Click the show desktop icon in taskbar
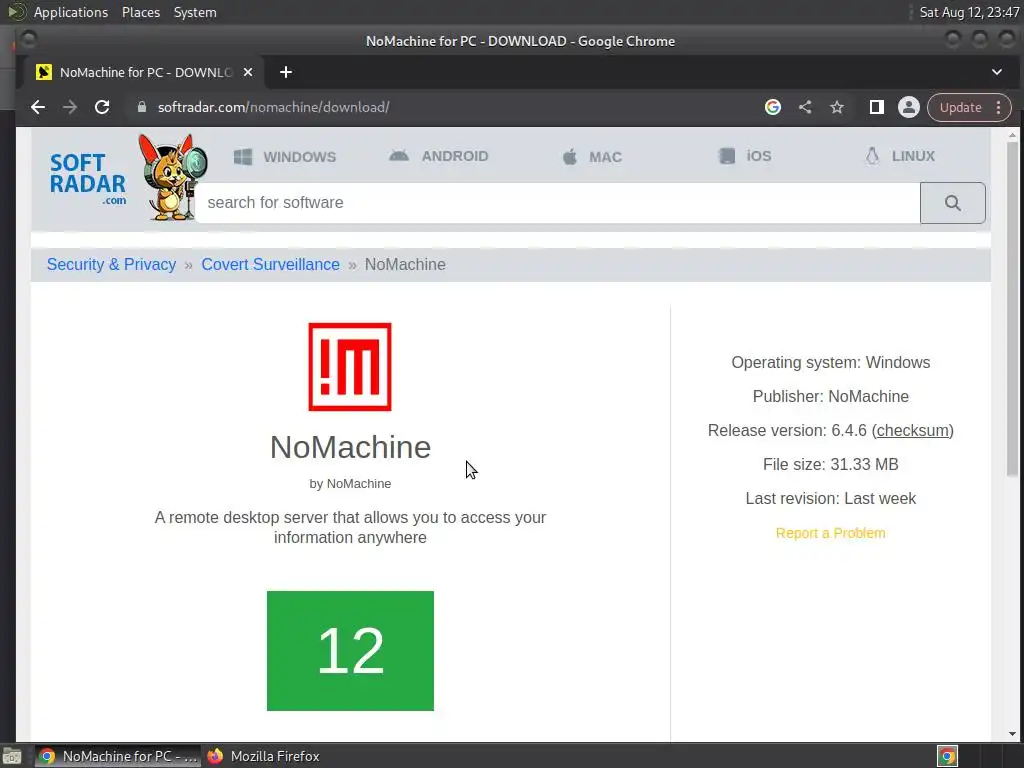Screen dimensions: 1024x768 (x=12, y=756)
